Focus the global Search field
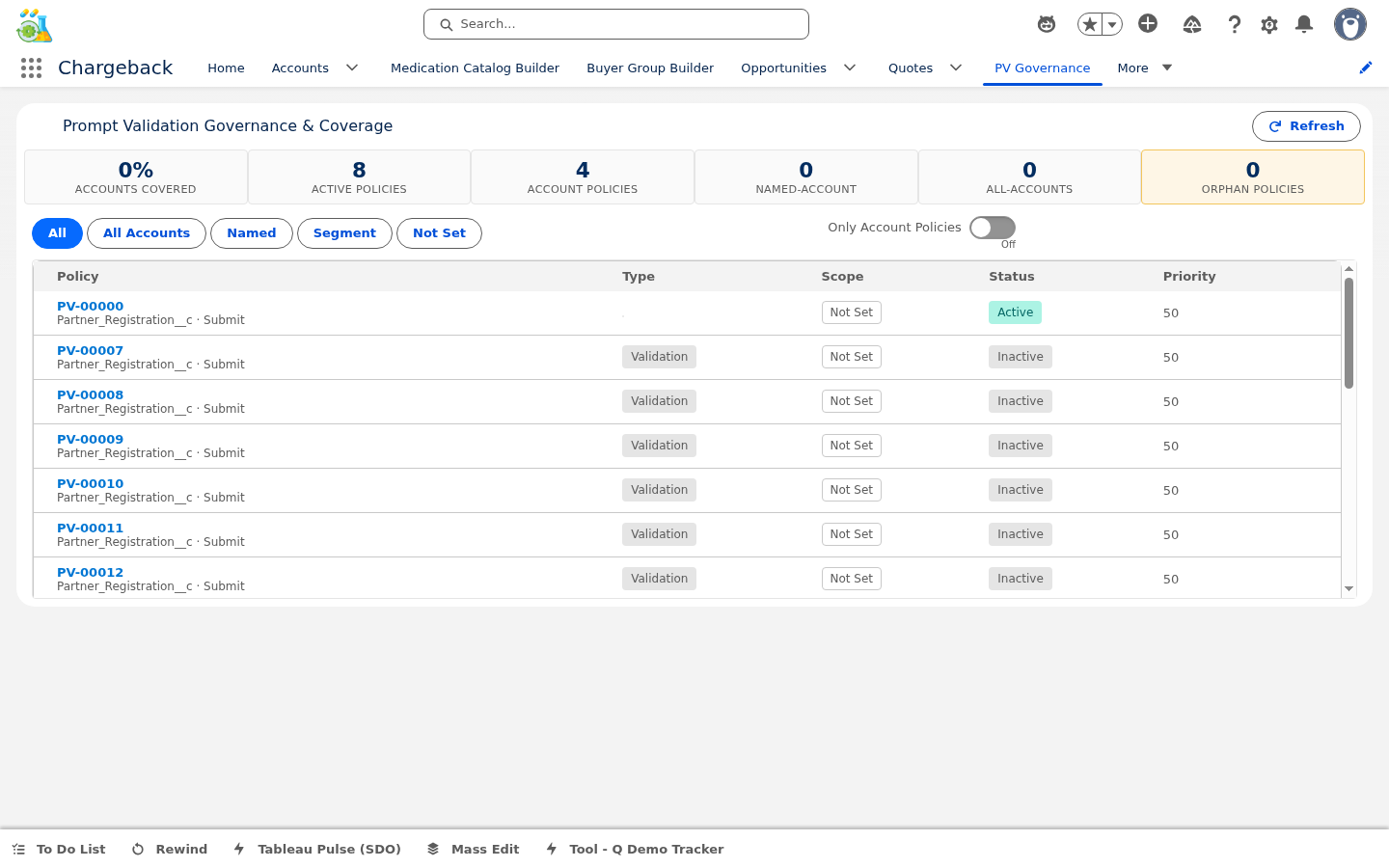 [x=616, y=24]
